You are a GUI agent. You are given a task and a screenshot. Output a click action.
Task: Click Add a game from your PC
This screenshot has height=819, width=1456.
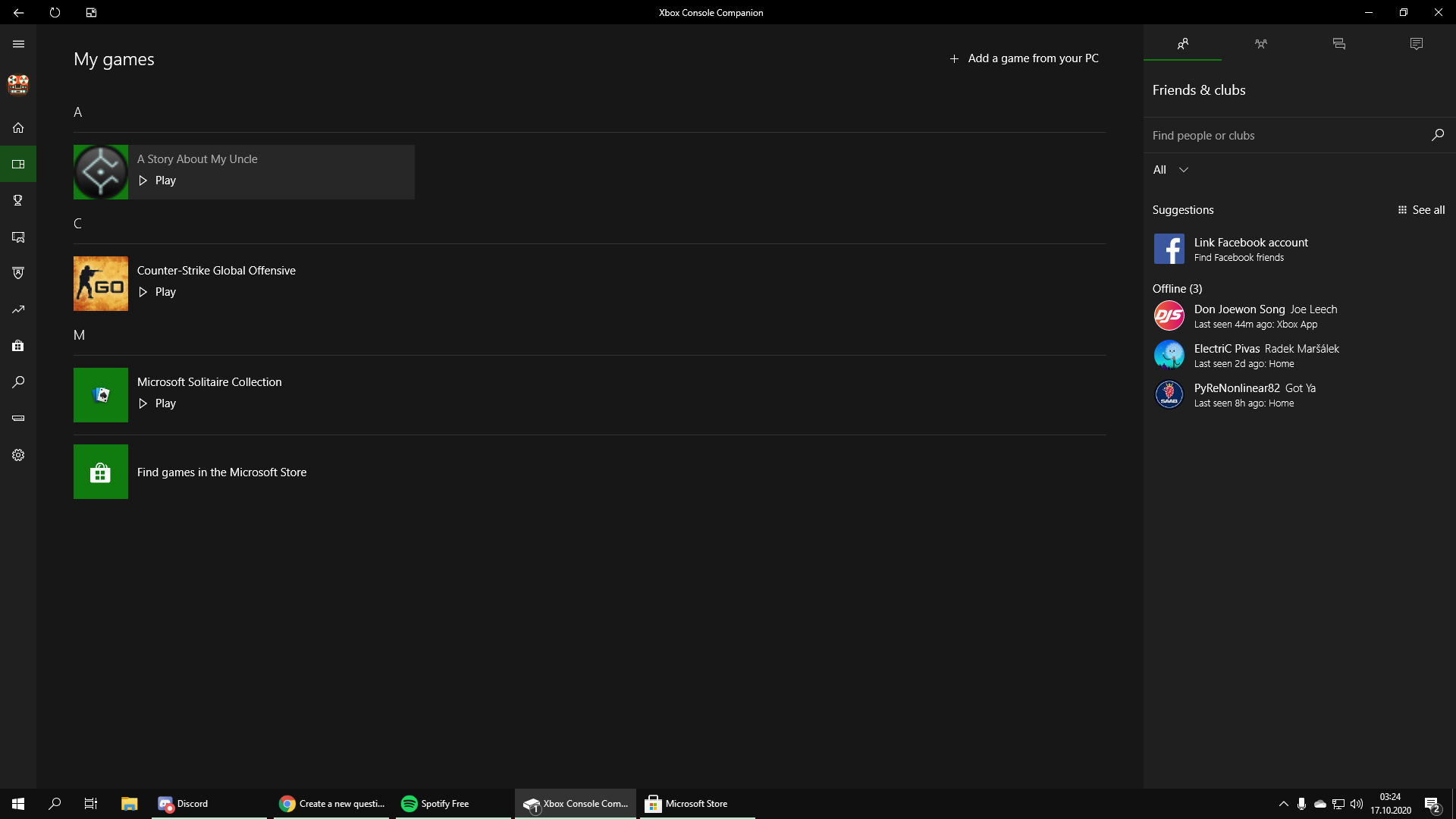(x=1024, y=58)
